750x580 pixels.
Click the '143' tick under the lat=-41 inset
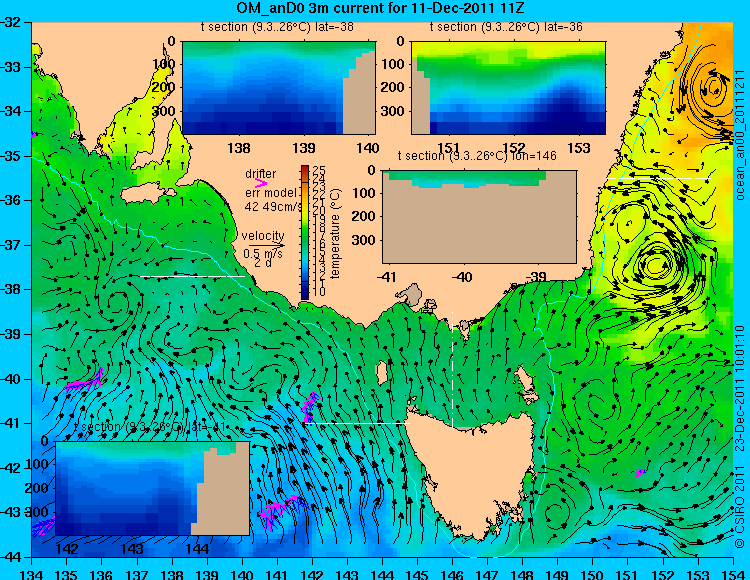(132, 549)
